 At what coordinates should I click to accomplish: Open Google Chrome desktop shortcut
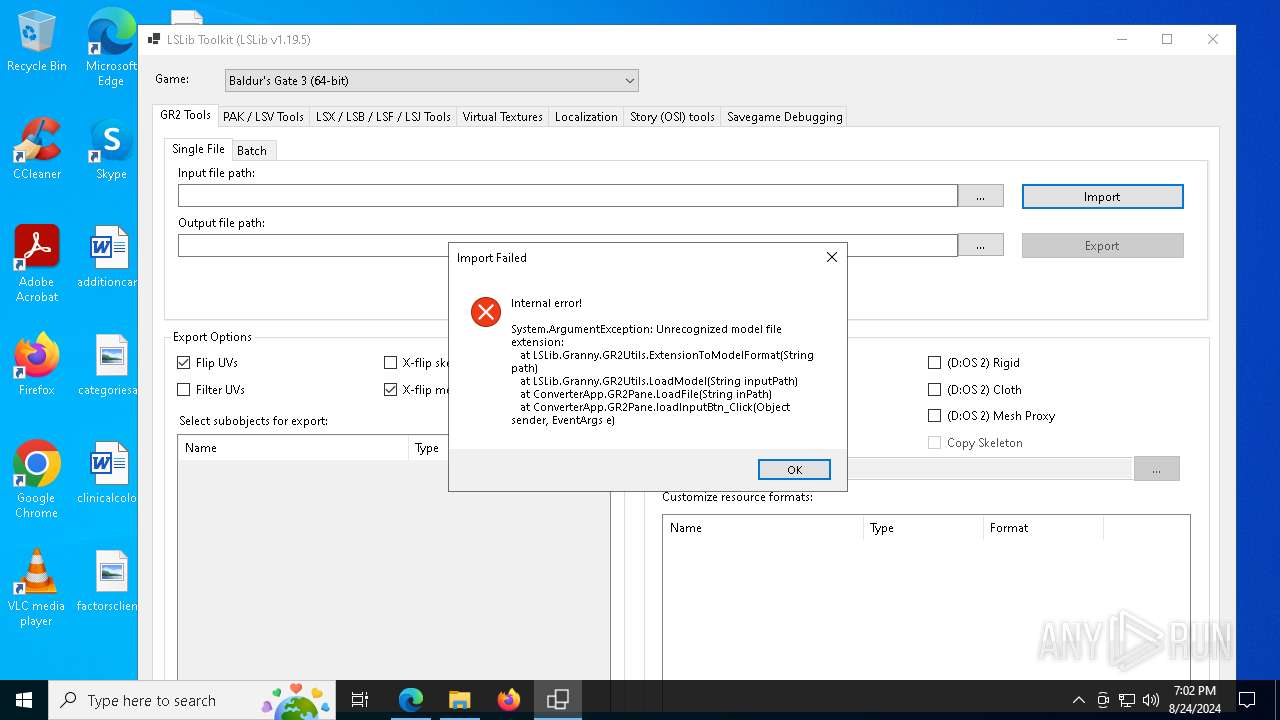coord(37,480)
